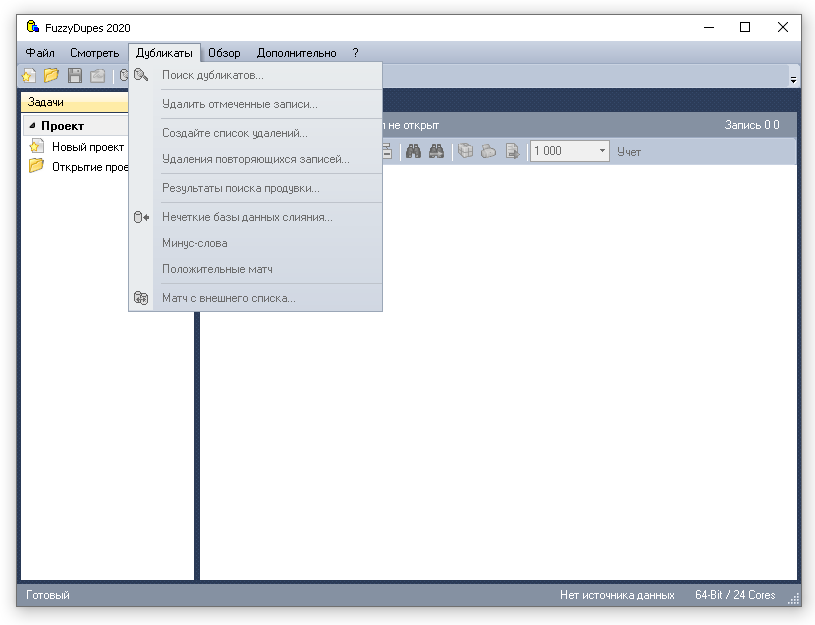Click the open folder icon in toolbar
This screenshot has width=815, height=625.
(51, 76)
